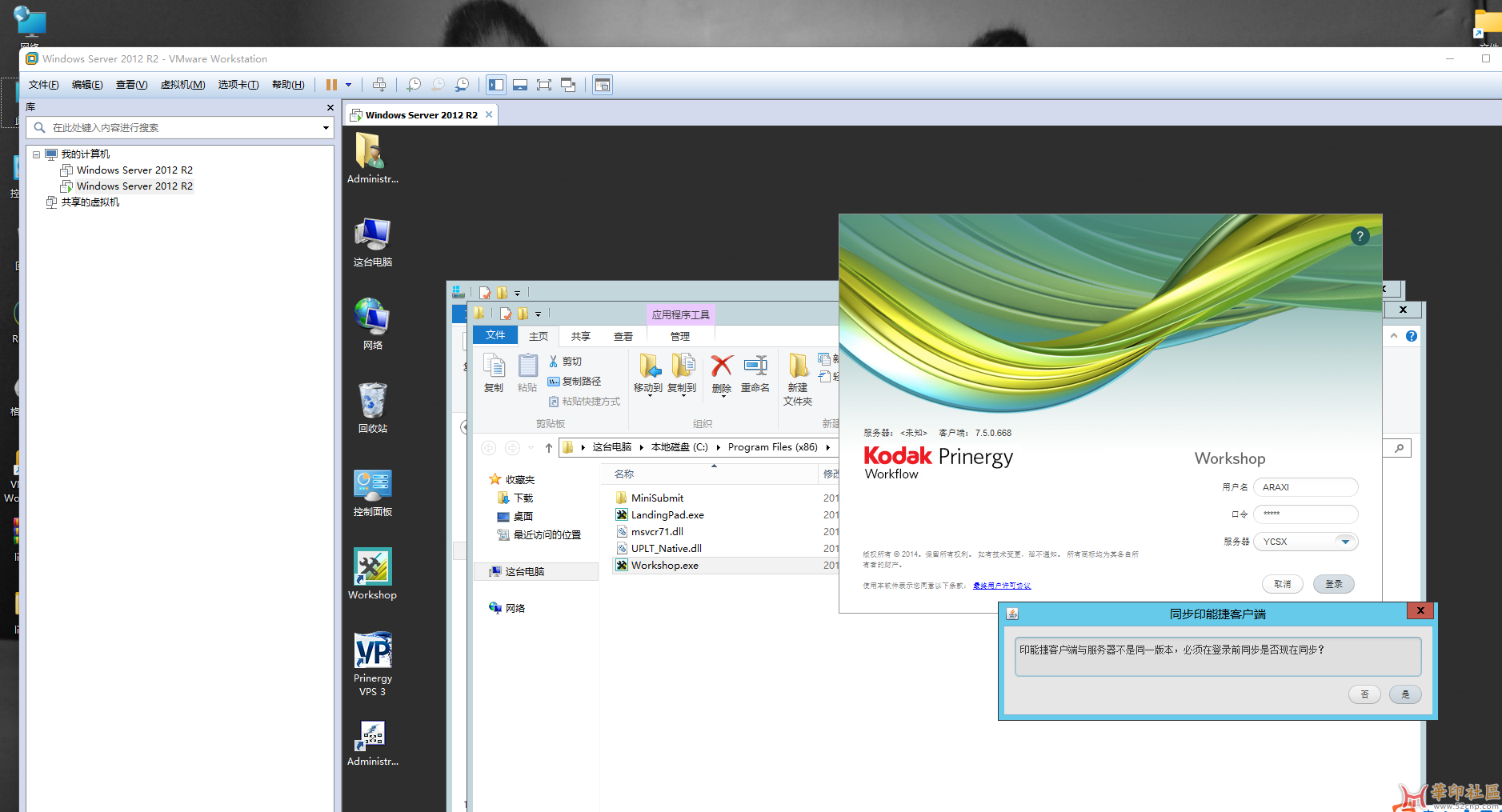Expand the library search dropdown arrow

(x=326, y=128)
